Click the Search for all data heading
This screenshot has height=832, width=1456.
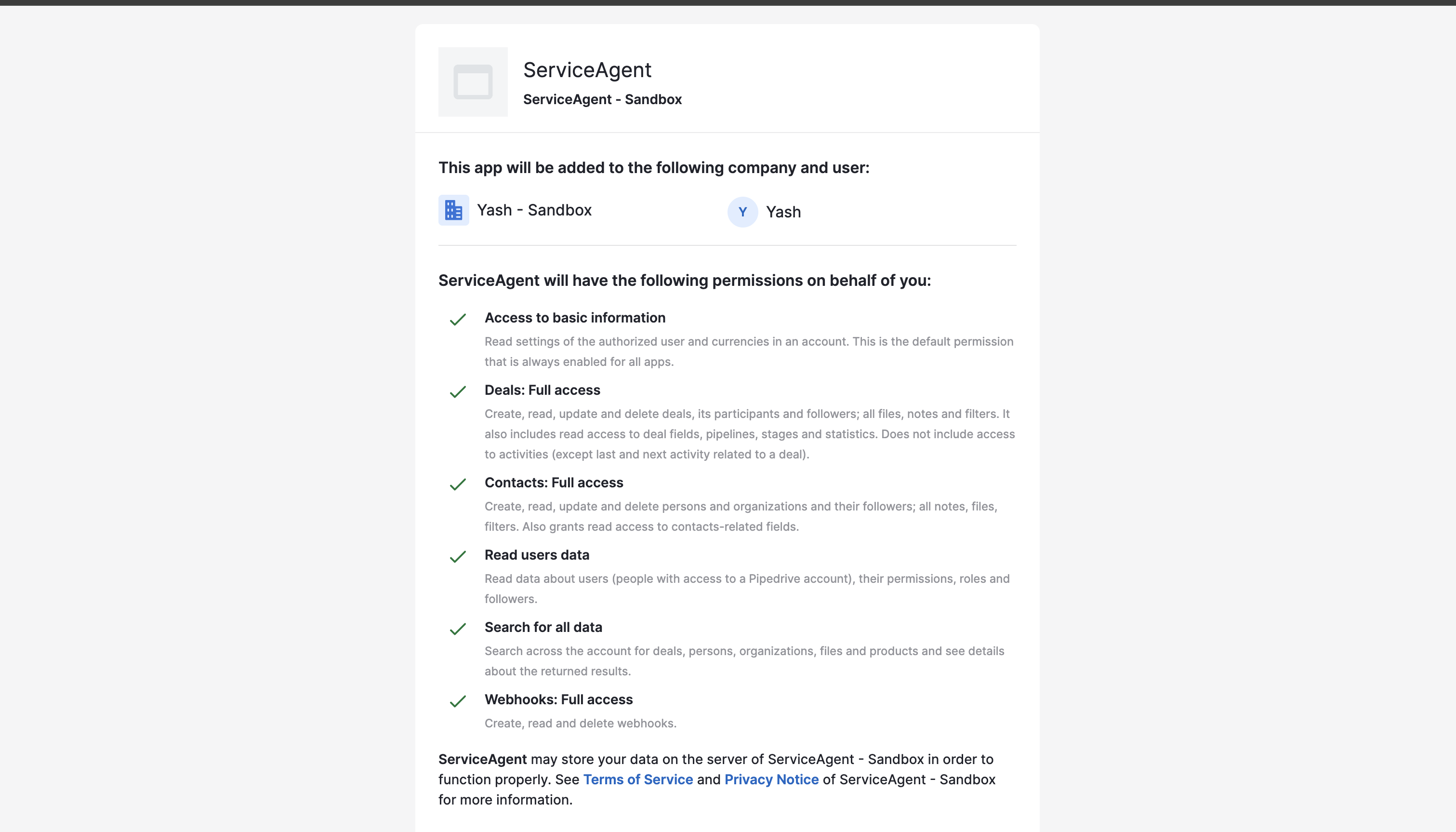pos(543,627)
